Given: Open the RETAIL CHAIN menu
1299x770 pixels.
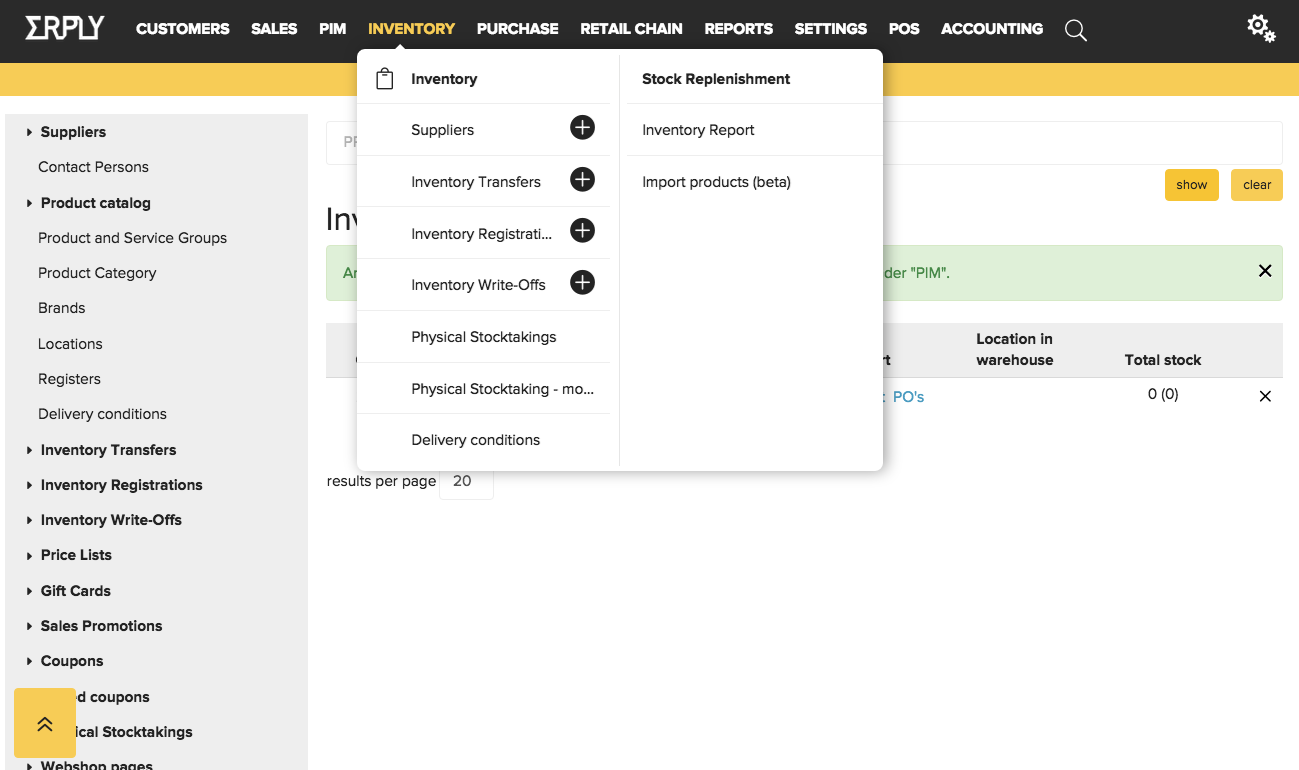Looking at the screenshot, I should [x=631, y=29].
